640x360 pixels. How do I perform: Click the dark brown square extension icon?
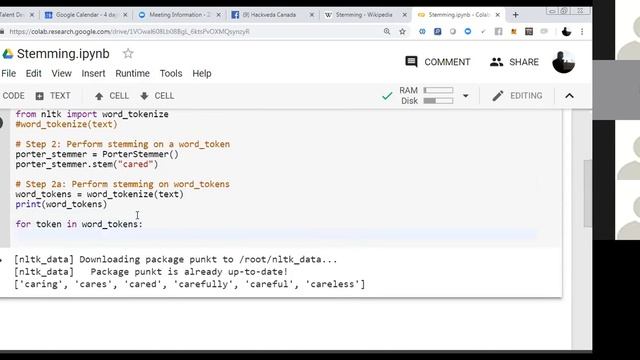click(x=529, y=31)
